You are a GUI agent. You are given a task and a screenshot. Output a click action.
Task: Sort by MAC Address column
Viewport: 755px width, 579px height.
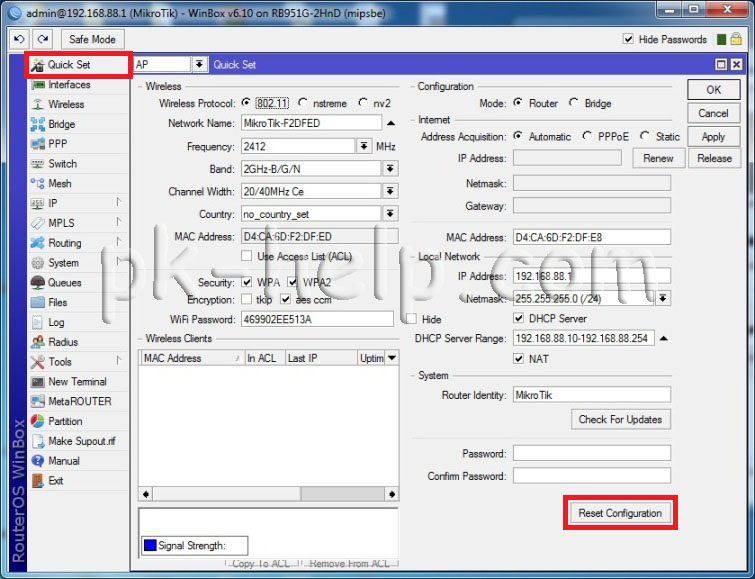pyautogui.click(x=192, y=358)
